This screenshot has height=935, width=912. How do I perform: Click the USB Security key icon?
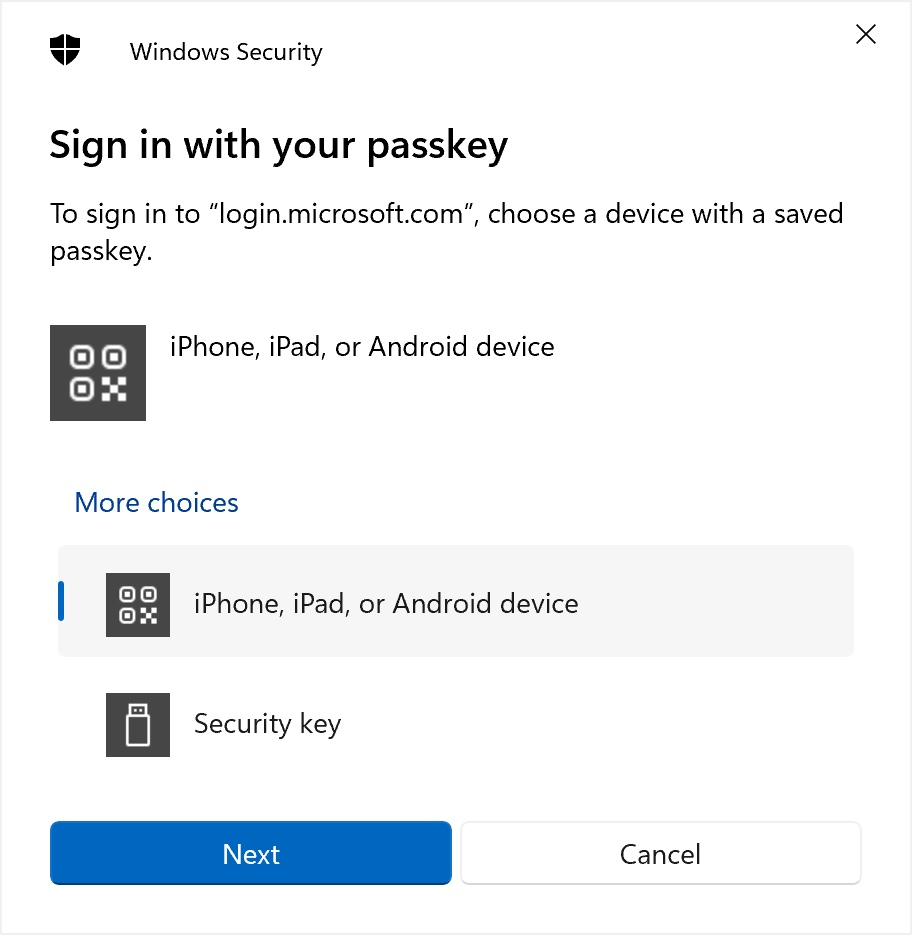pos(138,724)
